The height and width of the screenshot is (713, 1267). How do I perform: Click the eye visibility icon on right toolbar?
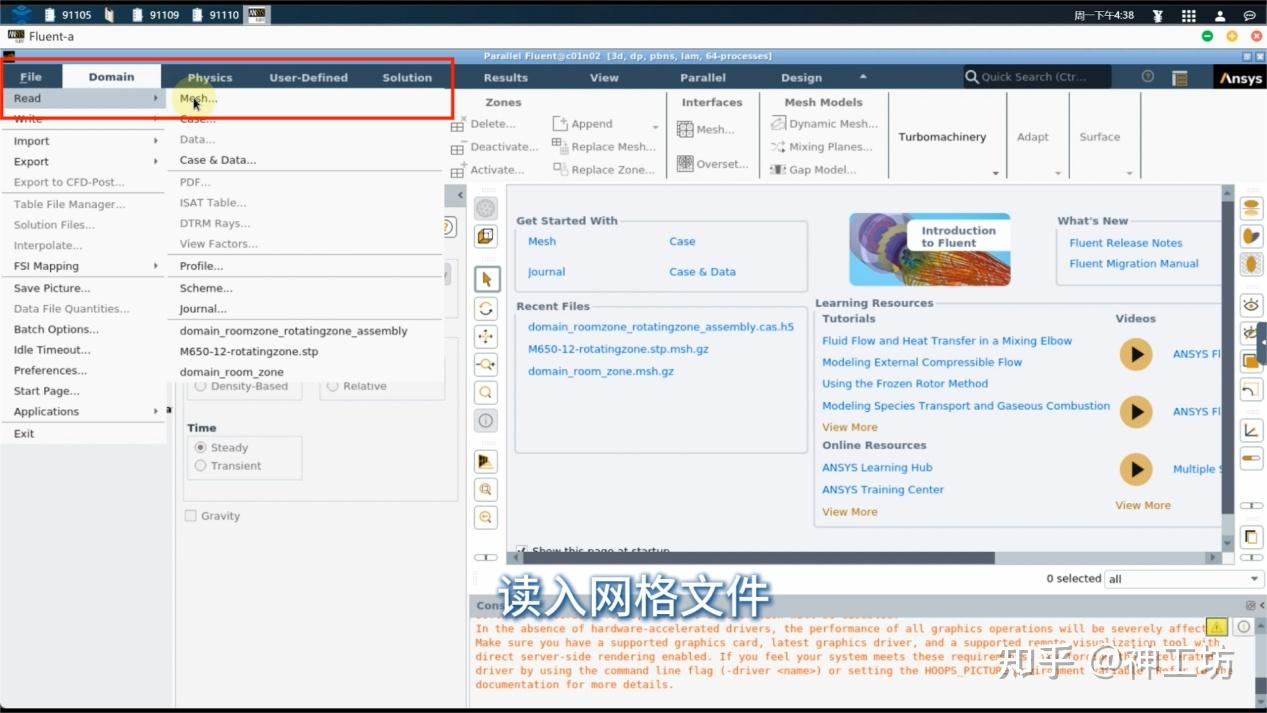click(x=1251, y=304)
